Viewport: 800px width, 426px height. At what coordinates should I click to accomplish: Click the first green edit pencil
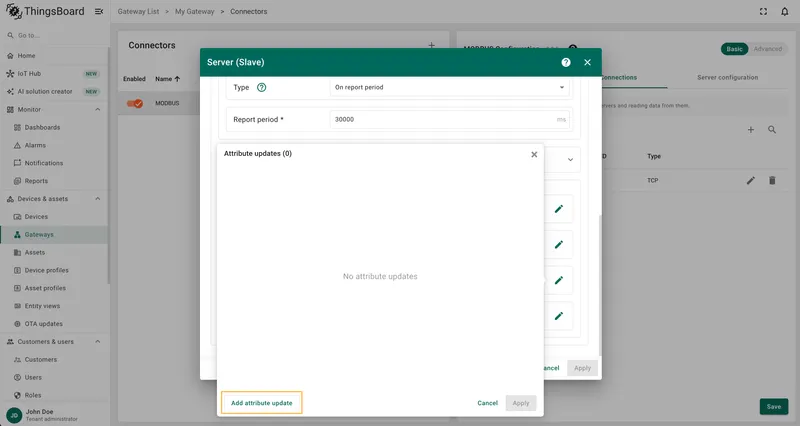click(559, 209)
